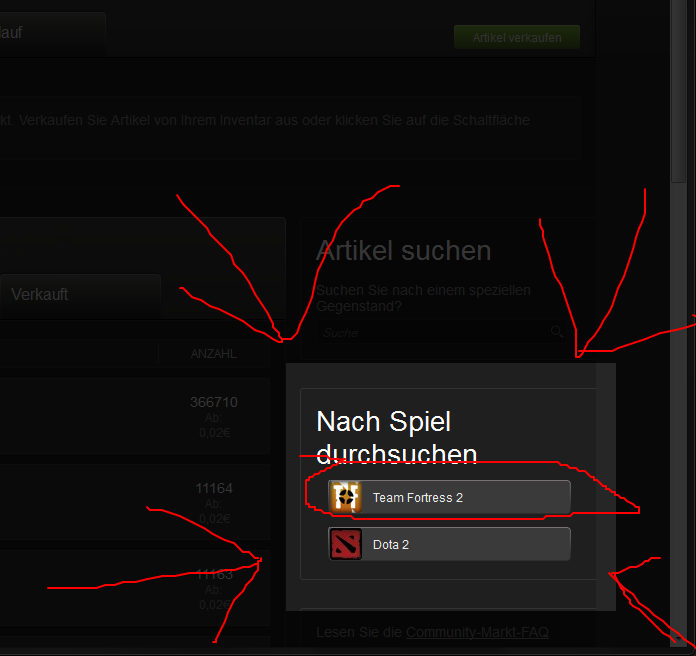Click the green Artikel verkaufen button

click(x=517, y=37)
